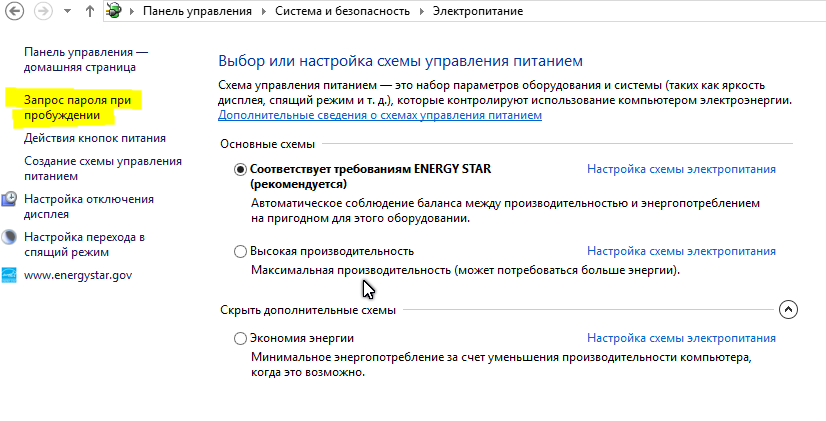
Task: Collapse additional plans with round chevron
Action: [788, 310]
